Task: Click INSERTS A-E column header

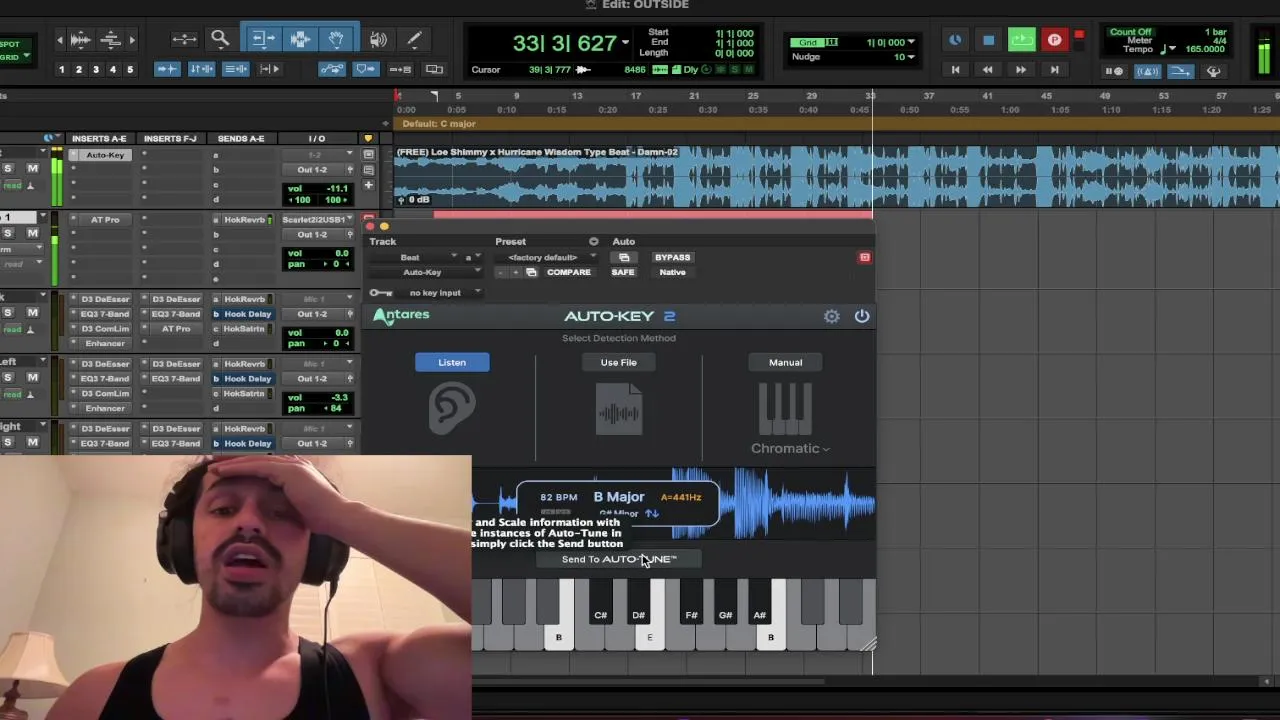Action: coord(99,139)
